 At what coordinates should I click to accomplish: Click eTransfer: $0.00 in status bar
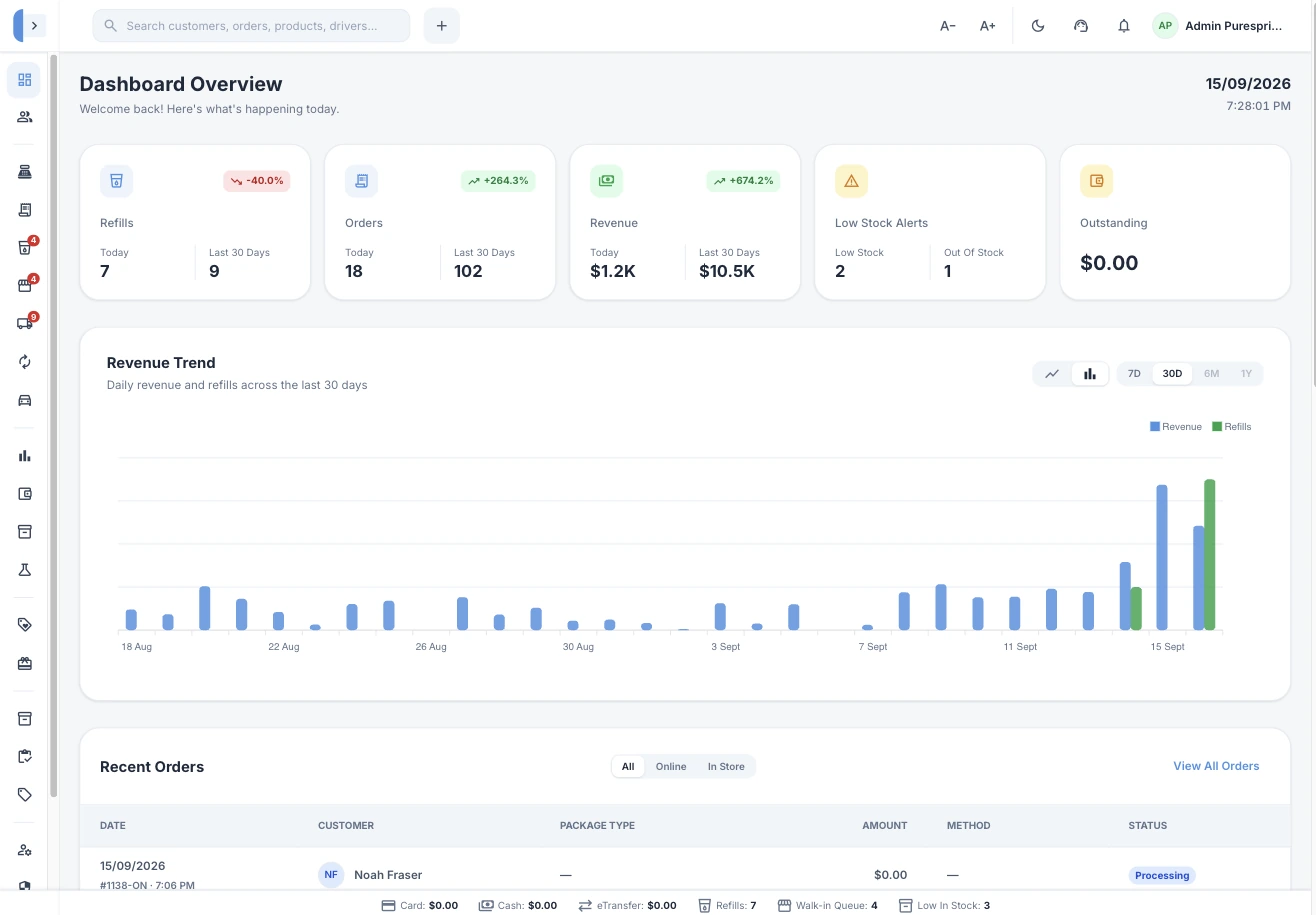click(627, 905)
